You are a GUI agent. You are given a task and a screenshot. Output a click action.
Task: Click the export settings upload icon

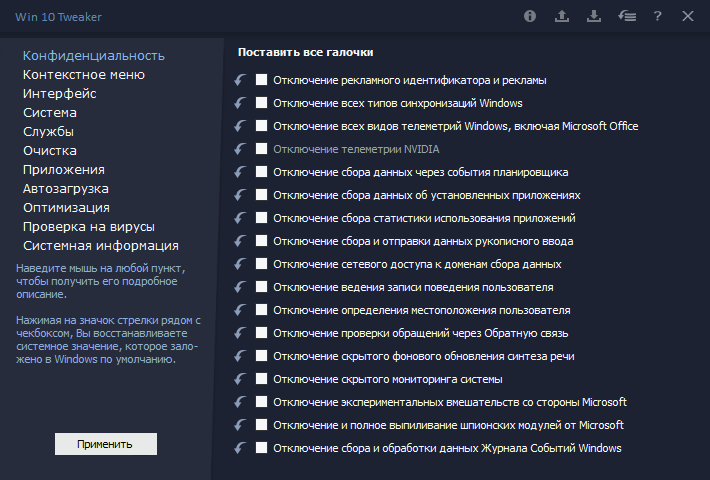(562, 16)
